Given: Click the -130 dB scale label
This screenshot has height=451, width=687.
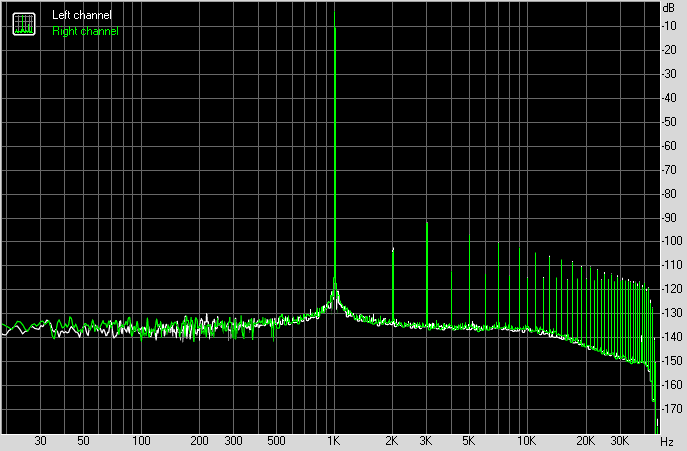Looking at the screenshot, I should click(x=672, y=313).
